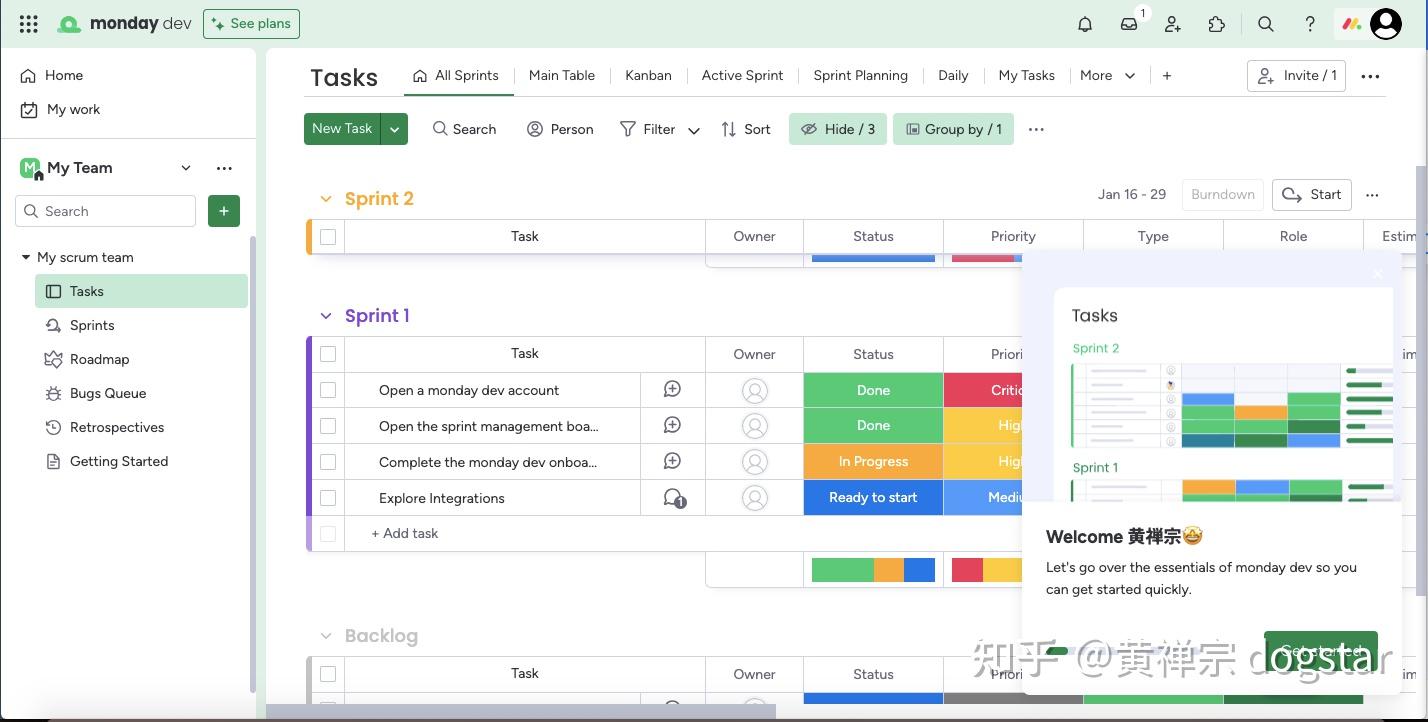
Task: Assign owner for Complete the monday dev onboarding task
Action: coord(755,462)
